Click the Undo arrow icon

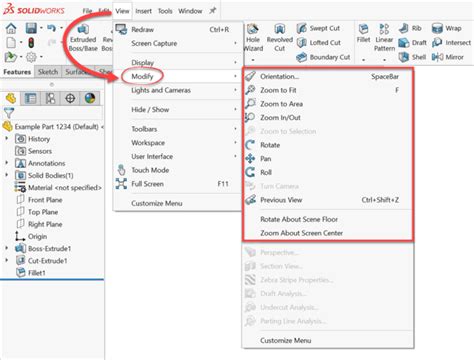[51, 28]
